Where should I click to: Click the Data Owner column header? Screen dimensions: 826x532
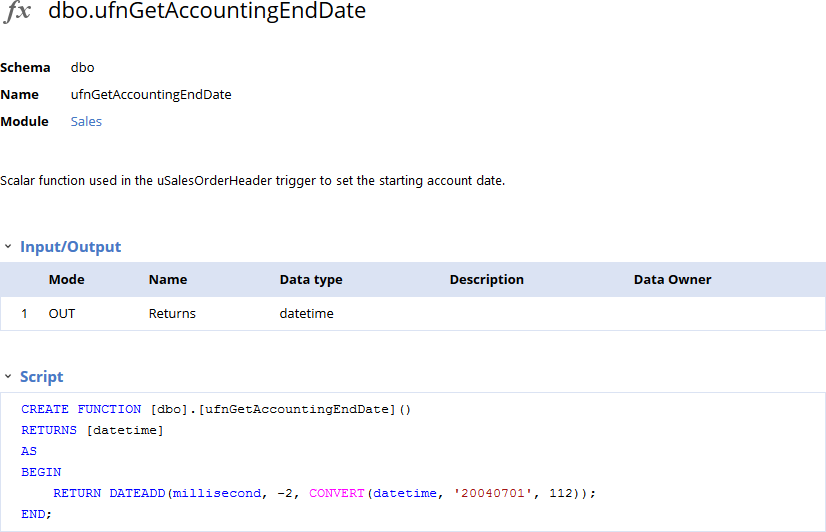(672, 280)
